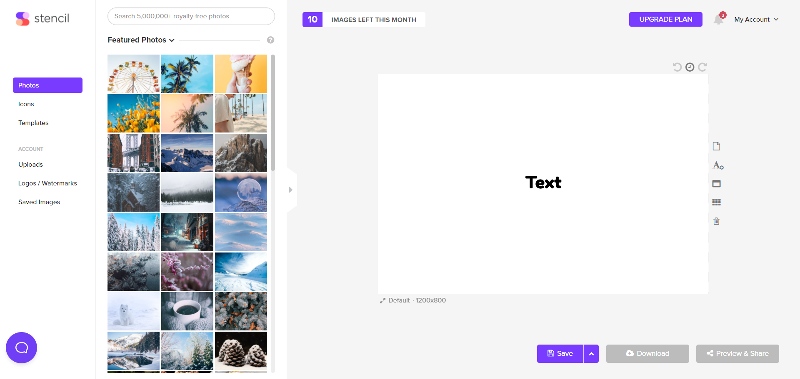The width and height of the screenshot is (800, 379).
Task: Click the help question mark icon
Action: 270,40
